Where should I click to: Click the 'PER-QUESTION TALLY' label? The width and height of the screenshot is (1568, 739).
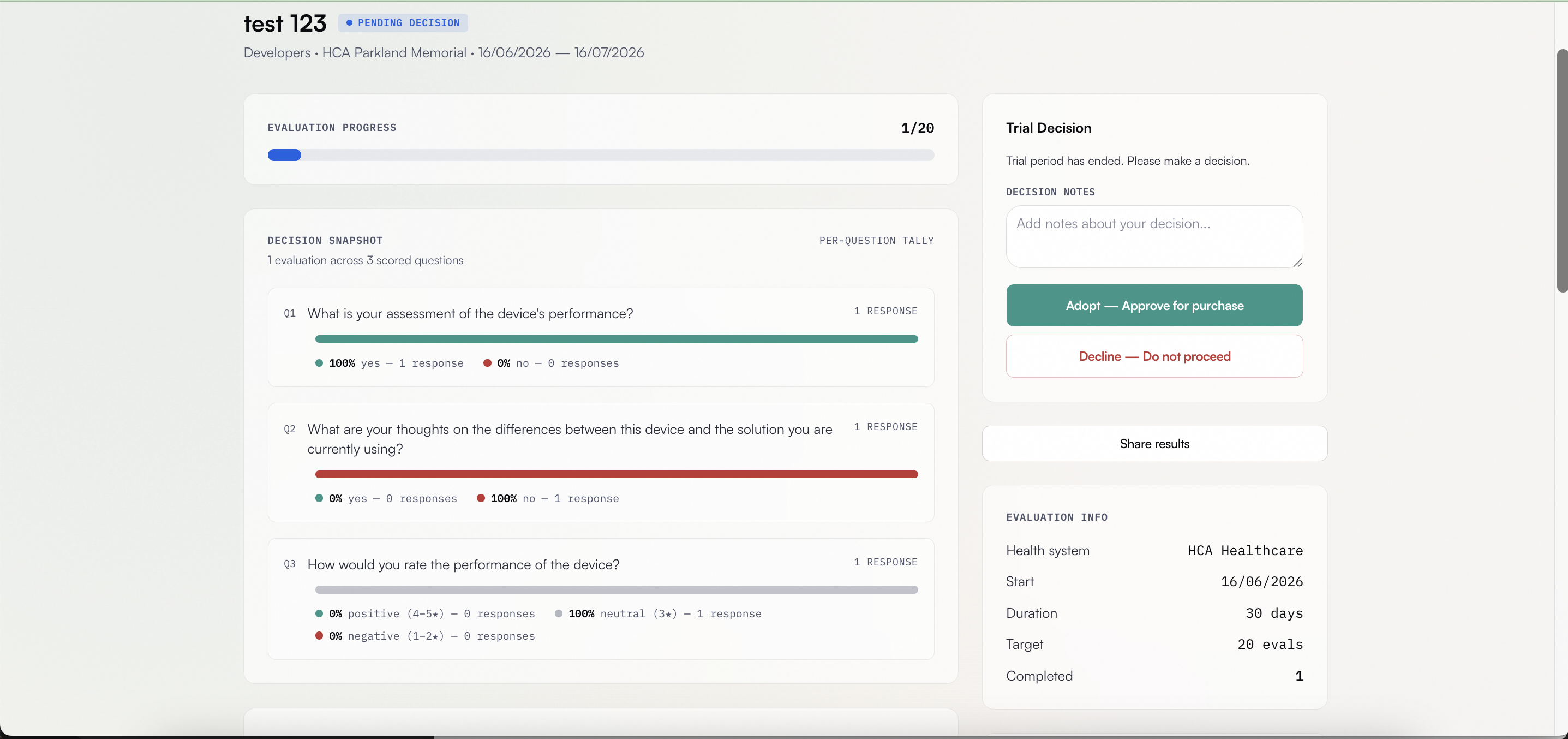[x=877, y=241]
